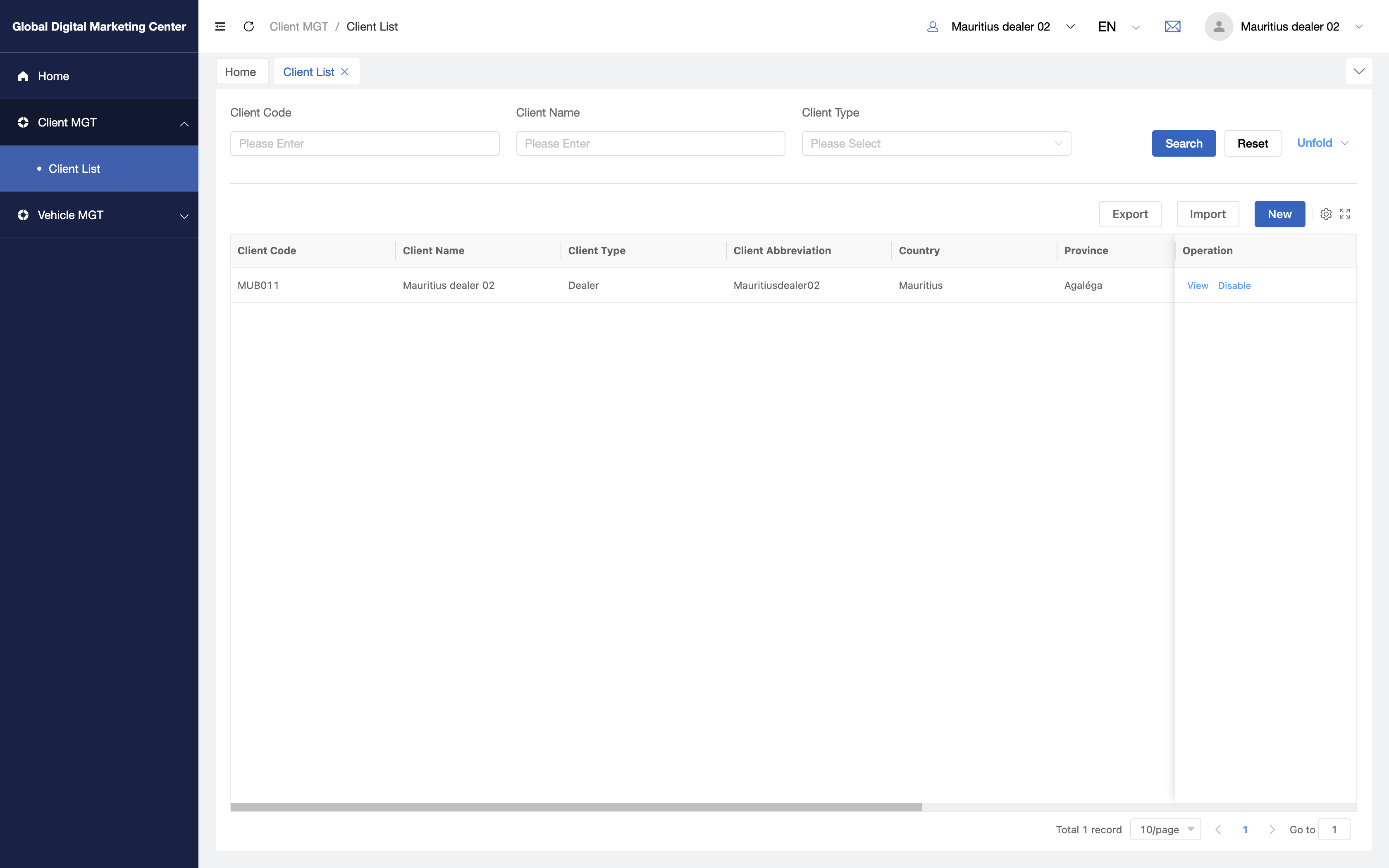Click the Vehicle MGT sidebar icon

click(x=23, y=215)
